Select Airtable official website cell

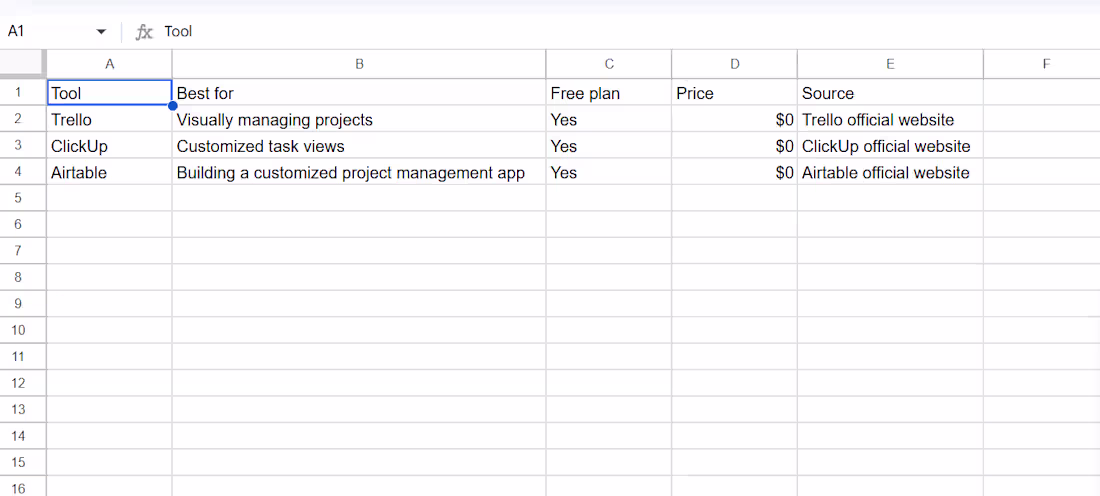890,173
